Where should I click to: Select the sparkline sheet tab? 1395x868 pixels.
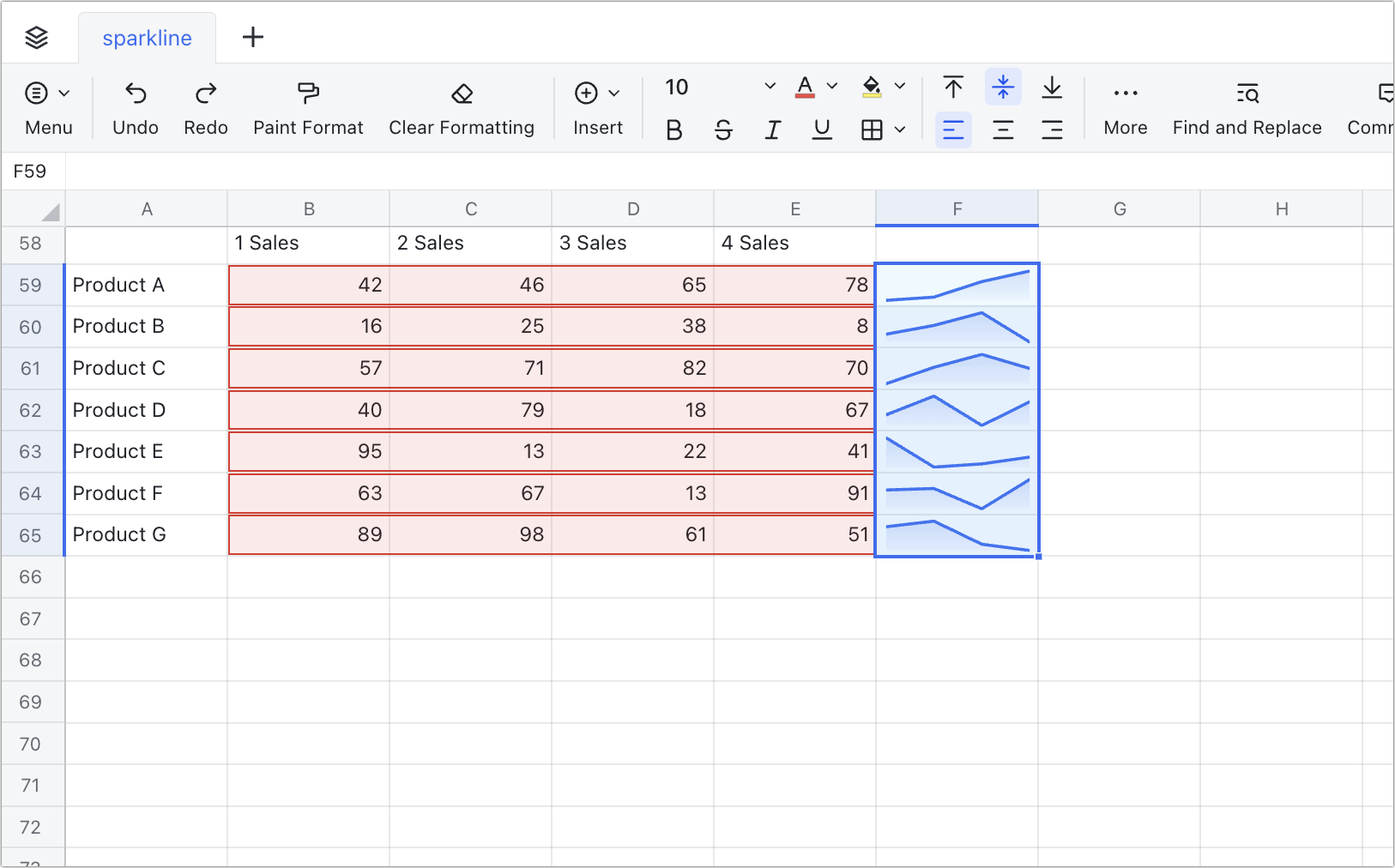[x=147, y=37]
